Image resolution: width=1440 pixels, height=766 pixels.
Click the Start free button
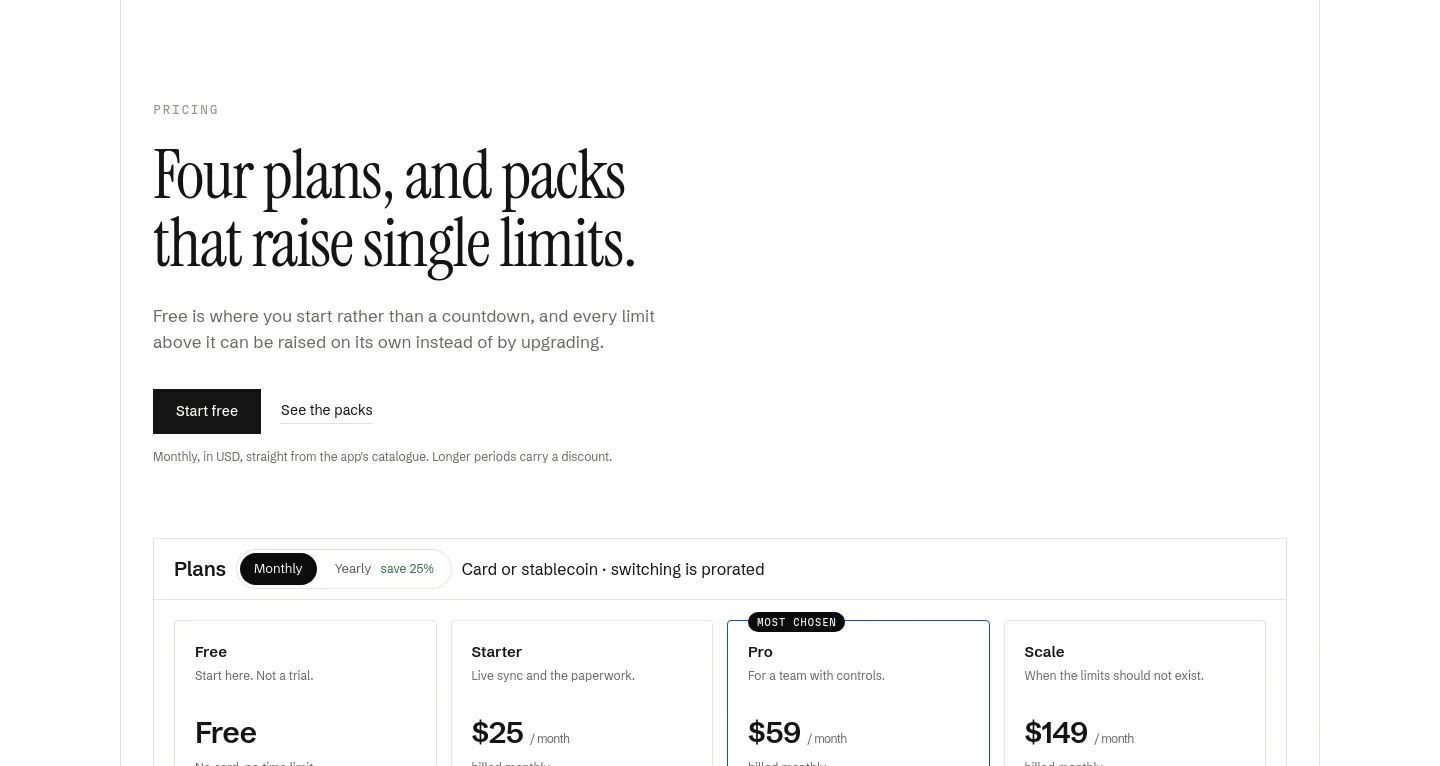(207, 411)
